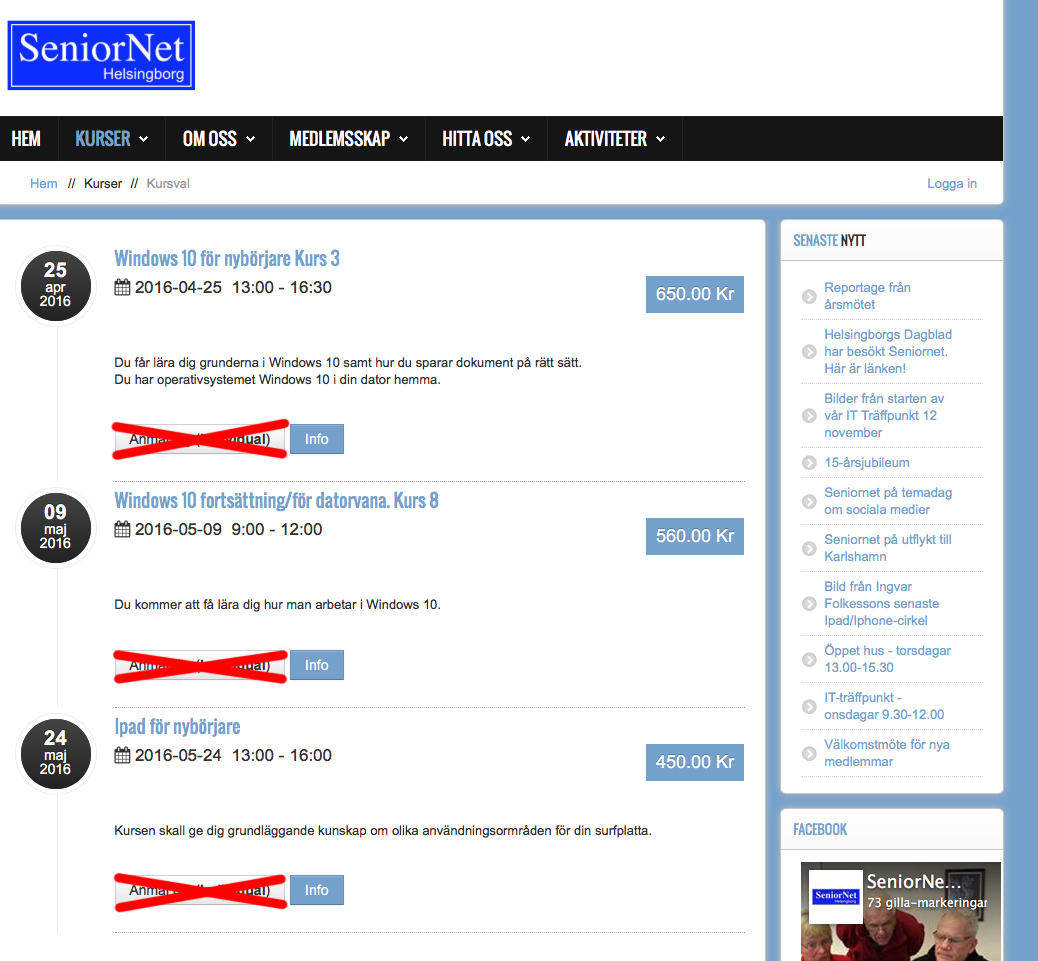The image size is (1038, 961).
Task: Expand the OM OSS menu chevron
Action: [251, 139]
